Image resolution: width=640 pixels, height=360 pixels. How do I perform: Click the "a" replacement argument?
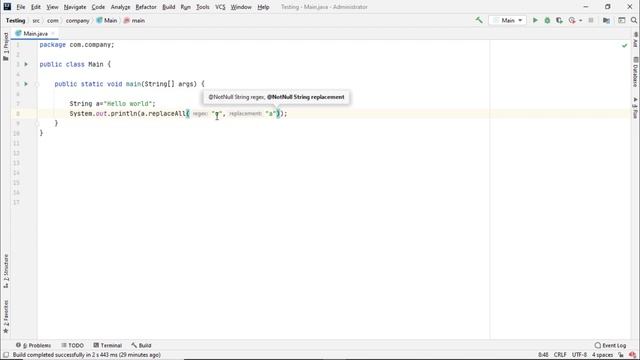click(271, 113)
